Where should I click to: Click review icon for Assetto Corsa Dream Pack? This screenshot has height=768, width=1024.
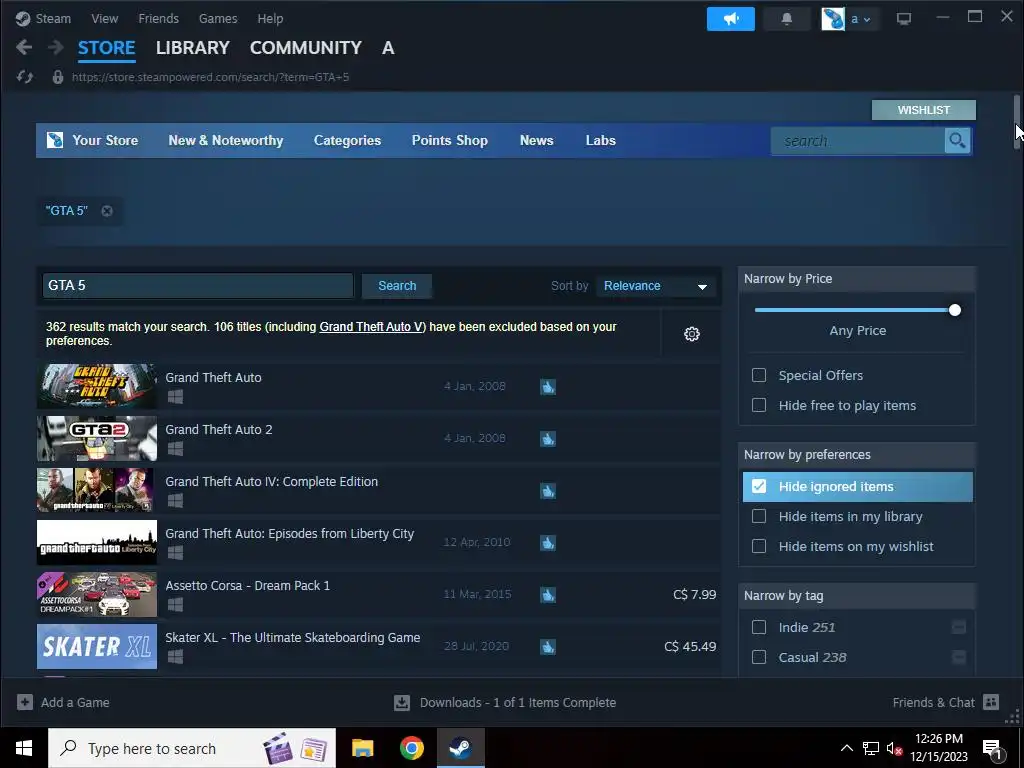click(x=548, y=595)
